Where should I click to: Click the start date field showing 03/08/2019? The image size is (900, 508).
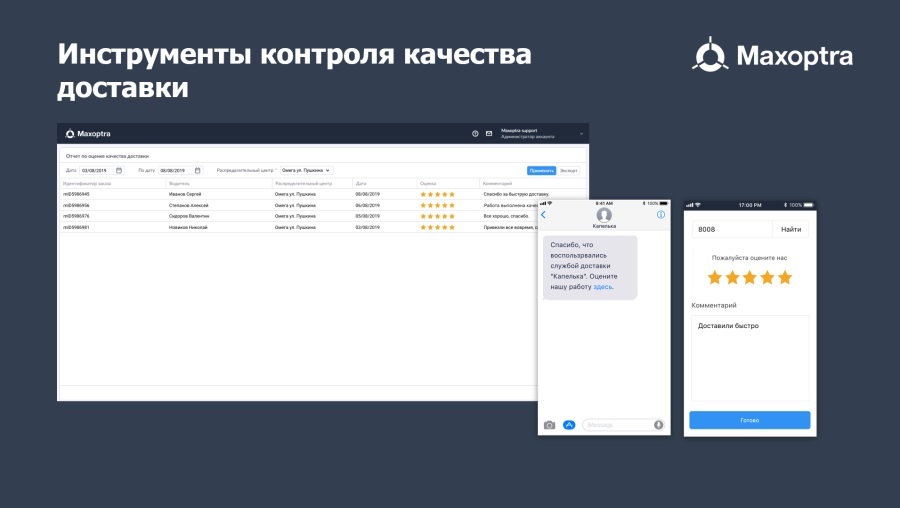pyautogui.click(x=102, y=170)
